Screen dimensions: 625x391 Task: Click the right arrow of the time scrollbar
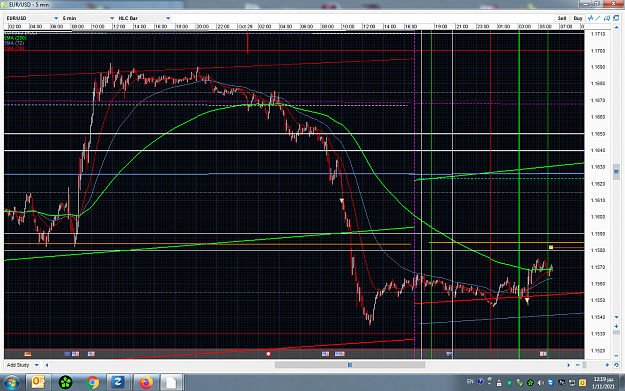568,365
